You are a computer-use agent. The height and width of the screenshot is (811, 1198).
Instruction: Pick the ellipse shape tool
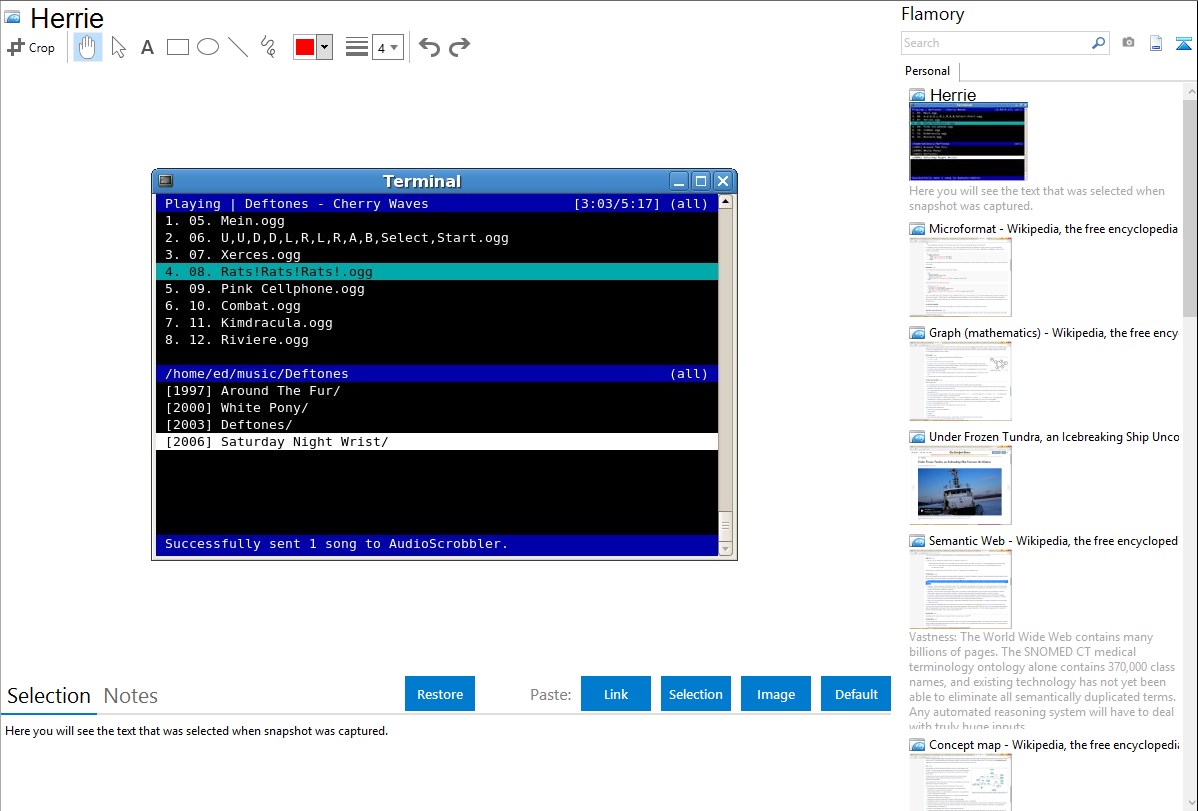tap(208, 47)
